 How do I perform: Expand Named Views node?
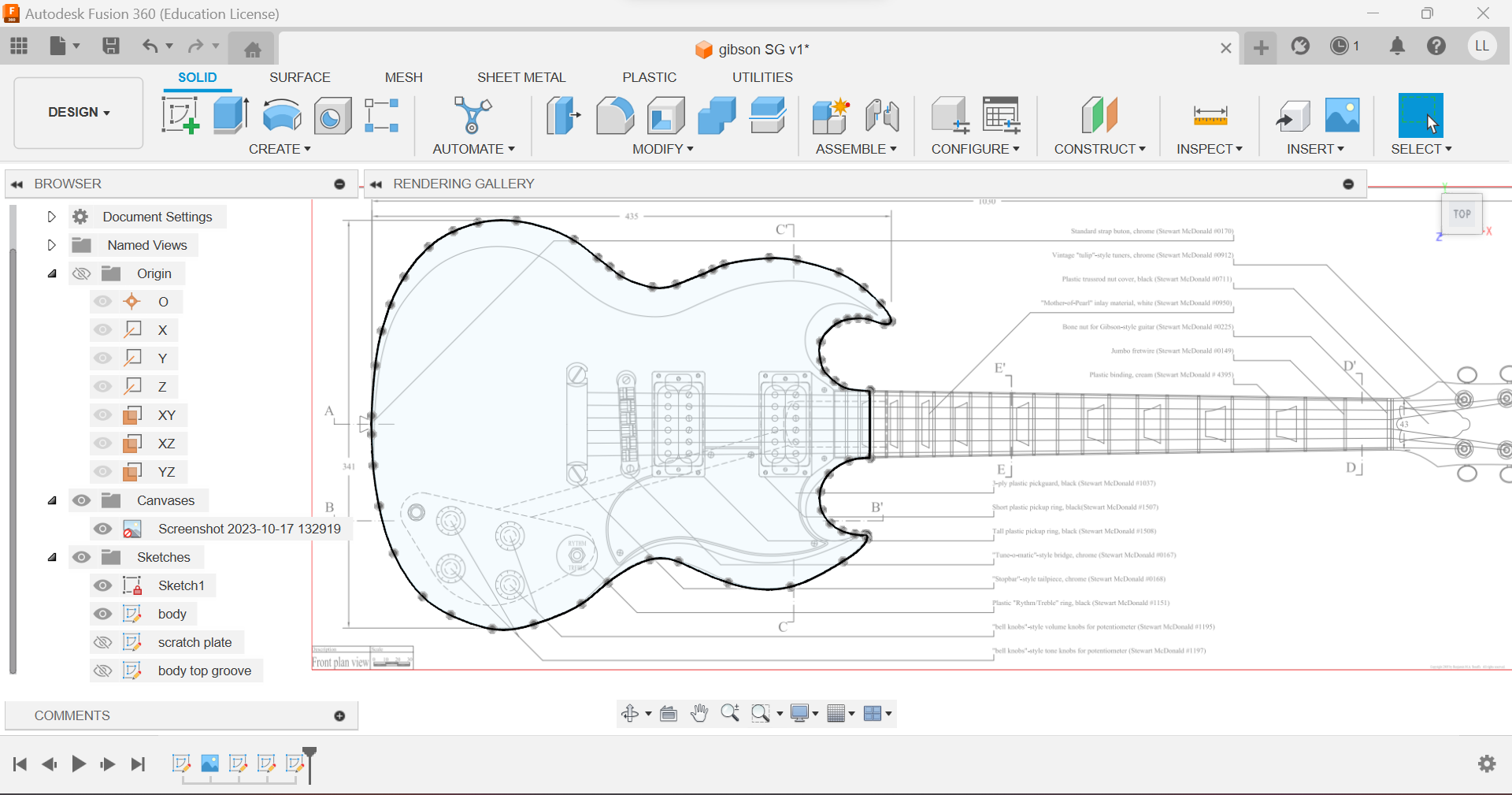tap(51, 245)
